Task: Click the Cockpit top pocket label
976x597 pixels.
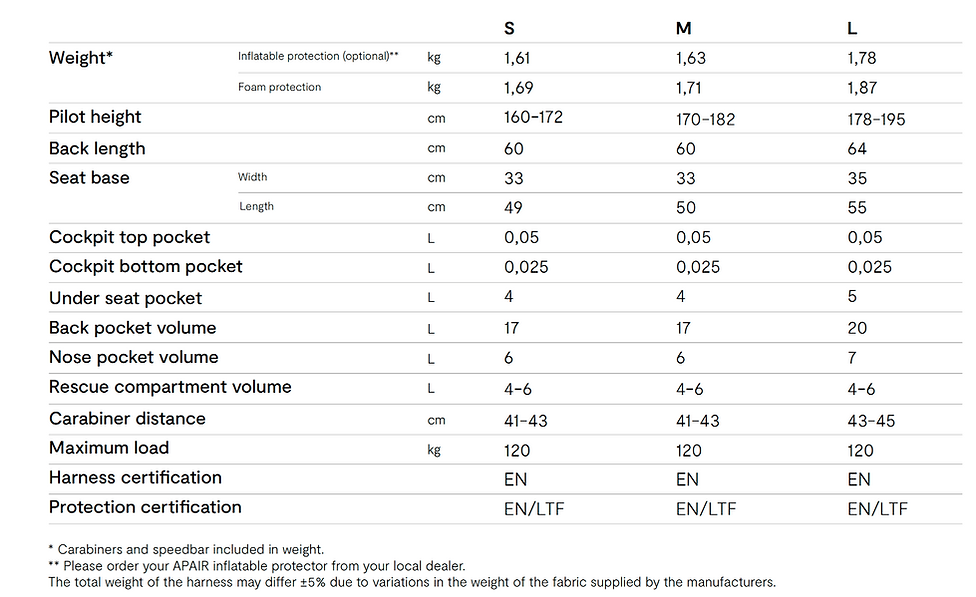Action: pyautogui.click(x=130, y=237)
